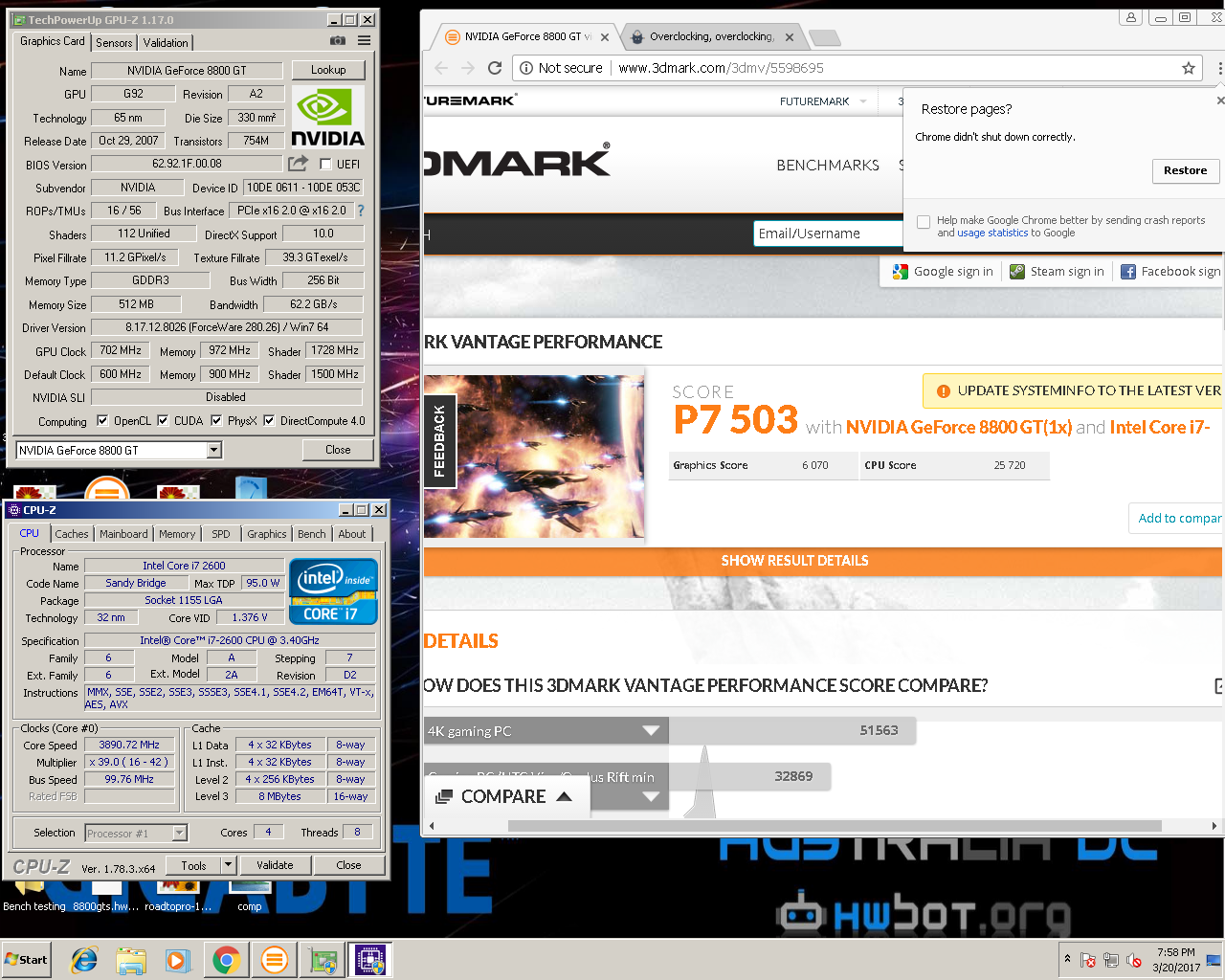Image resolution: width=1225 pixels, height=980 pixels.
Task: Expand the 4K gaming PC dropdown
Action: 651,731
